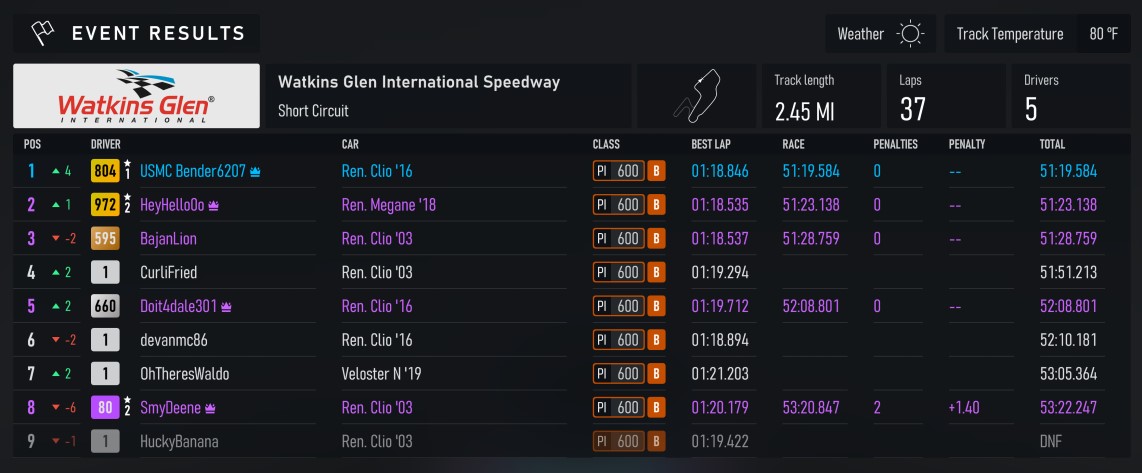Select driver name Doit4dale301

(178, 306)
